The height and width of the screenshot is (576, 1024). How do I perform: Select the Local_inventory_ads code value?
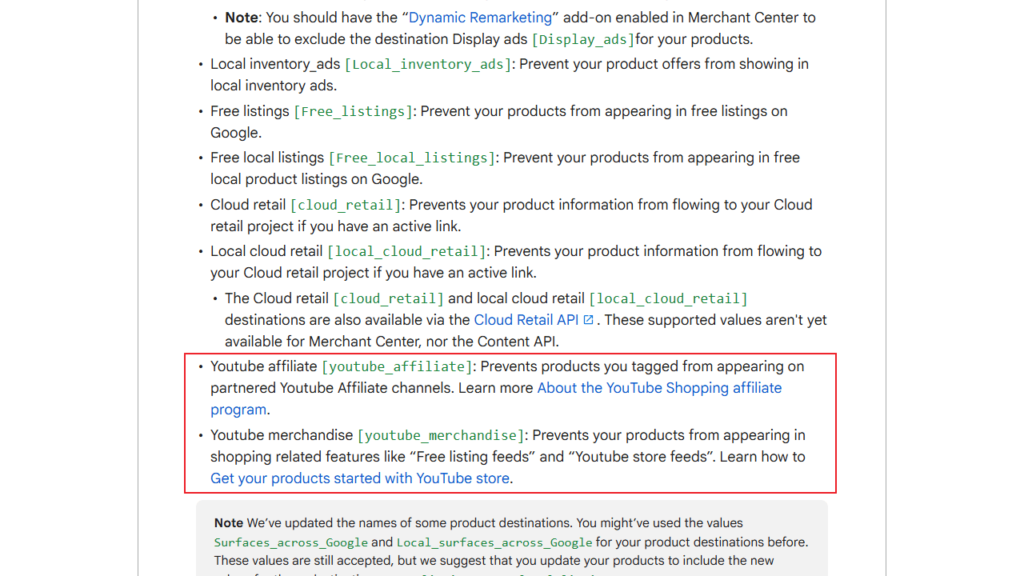point(426,63)
